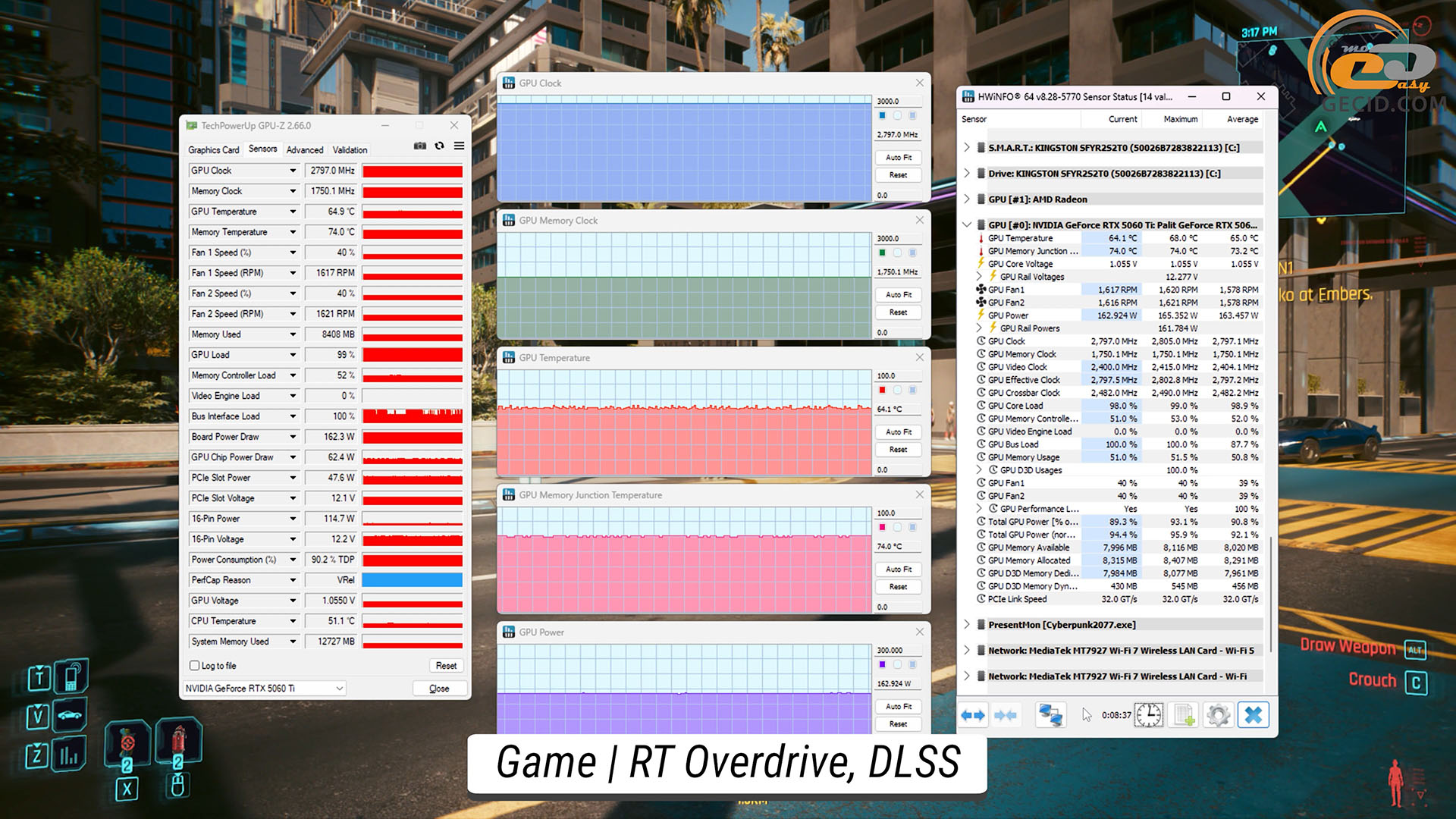Open Validation tab in GPU-Z
This screenshot has height=819, width=1456.
tap(350, 150)
